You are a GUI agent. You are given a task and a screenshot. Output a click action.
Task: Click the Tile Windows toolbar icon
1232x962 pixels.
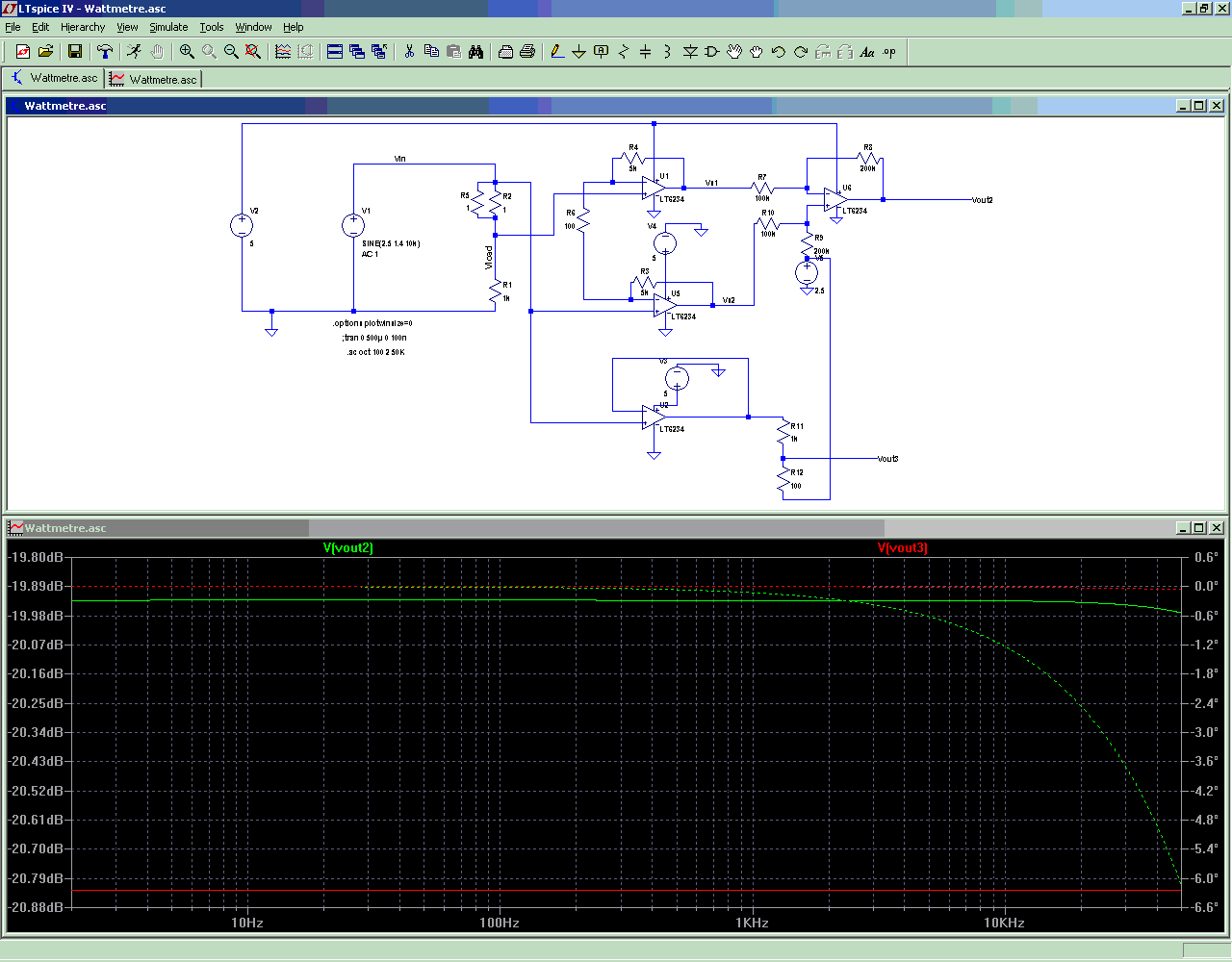coord(335,52)
